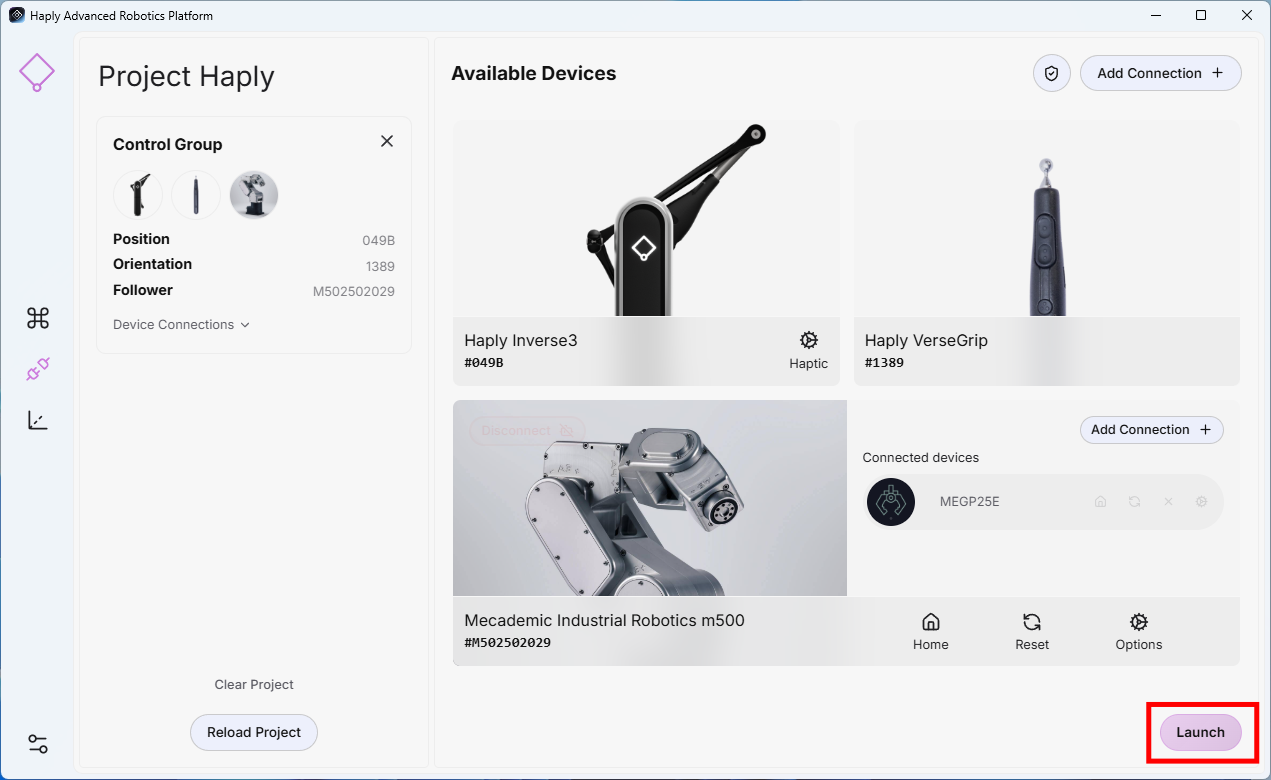Open Haptic gear settings for Inverse3
Viewport: 1271px width, 780px height.
tap(808, 351)
